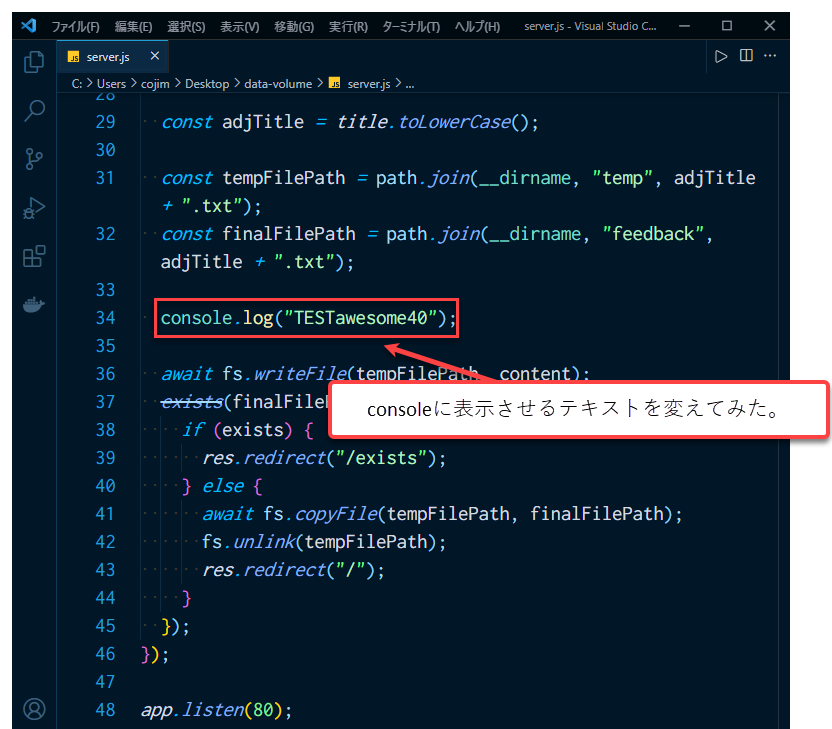Open the 移動(G) menu
The height and width of the screenshot is (729, 832).
coord(294,27)
